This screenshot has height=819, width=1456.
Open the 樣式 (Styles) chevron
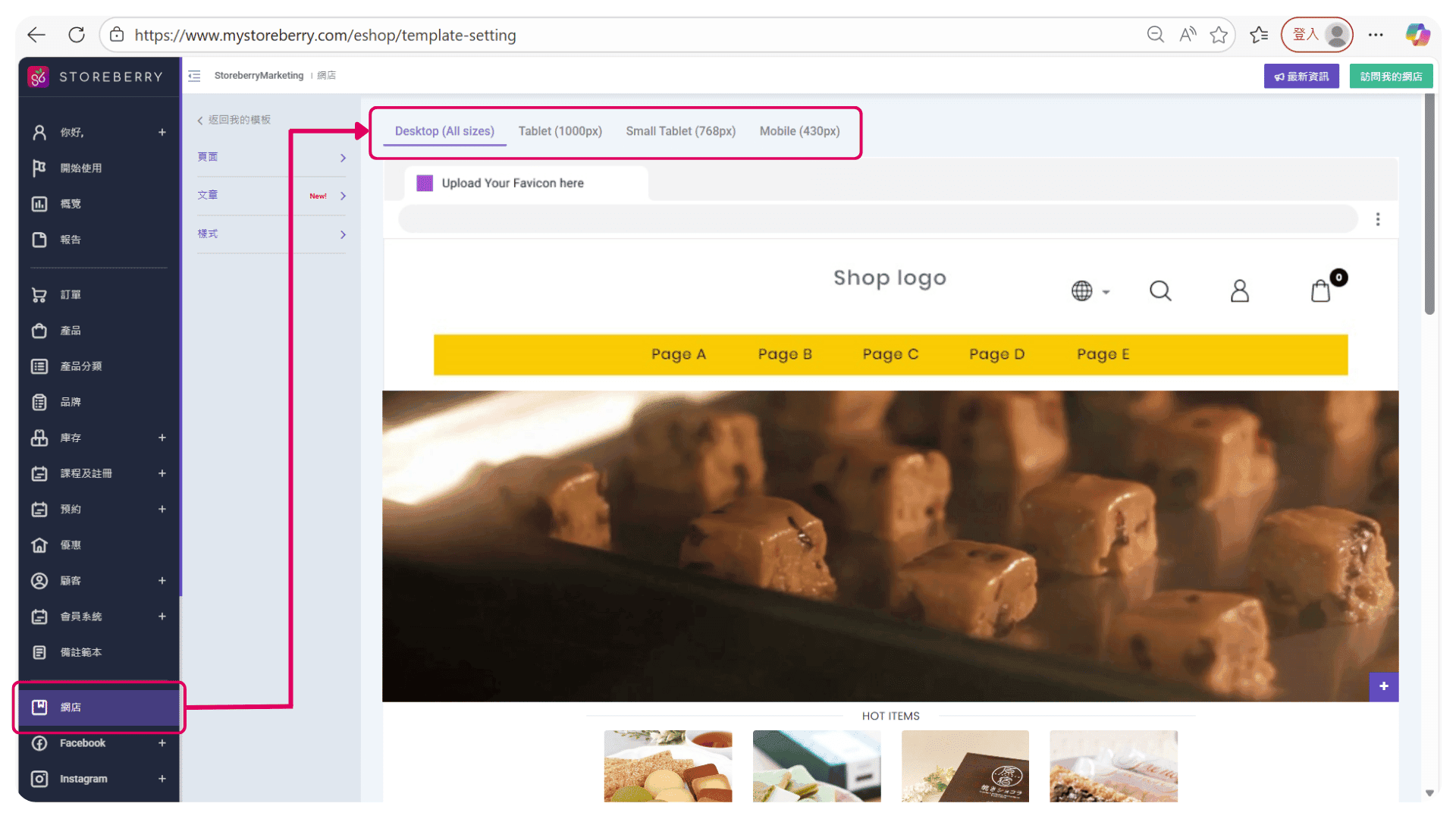coord(343,234)
